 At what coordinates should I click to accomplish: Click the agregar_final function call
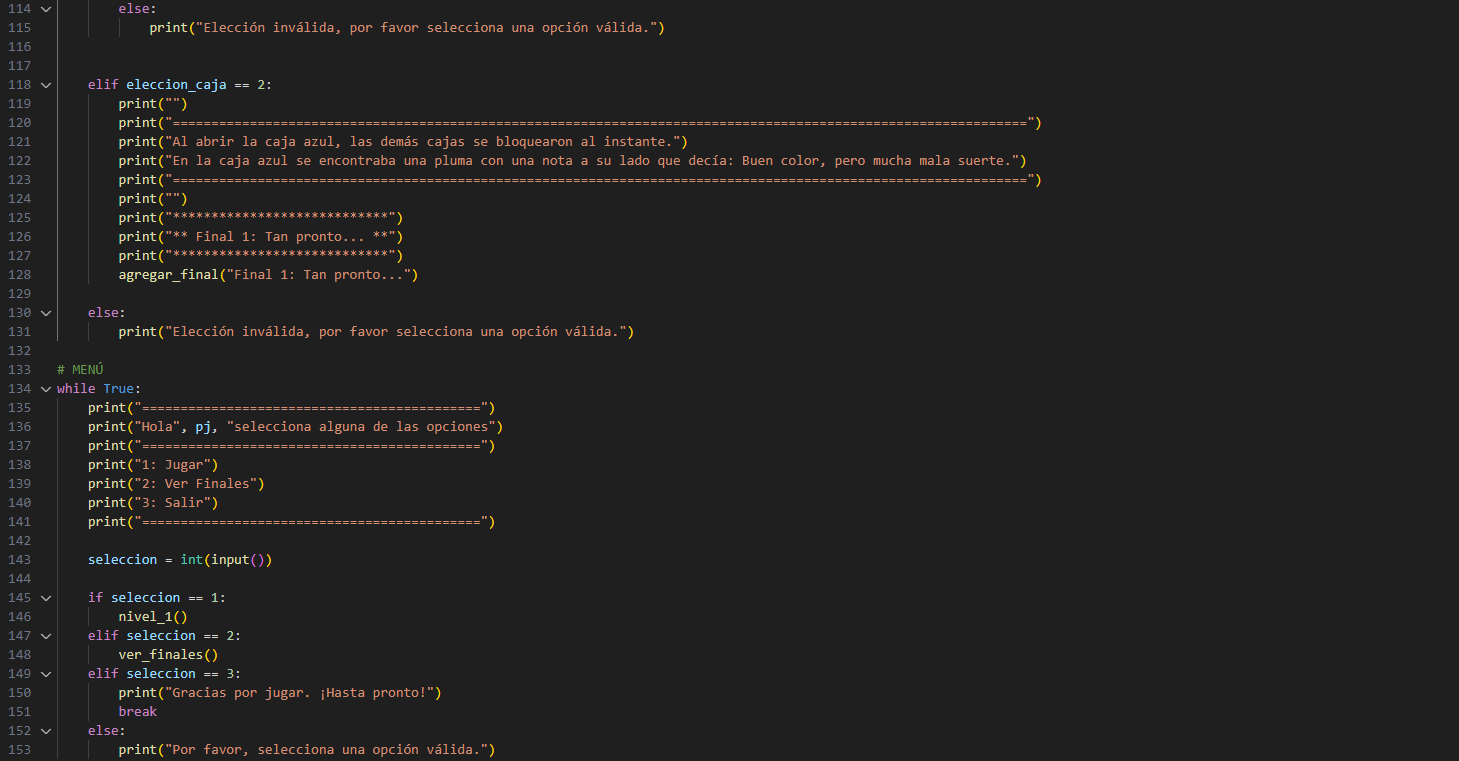pos(167,275)
